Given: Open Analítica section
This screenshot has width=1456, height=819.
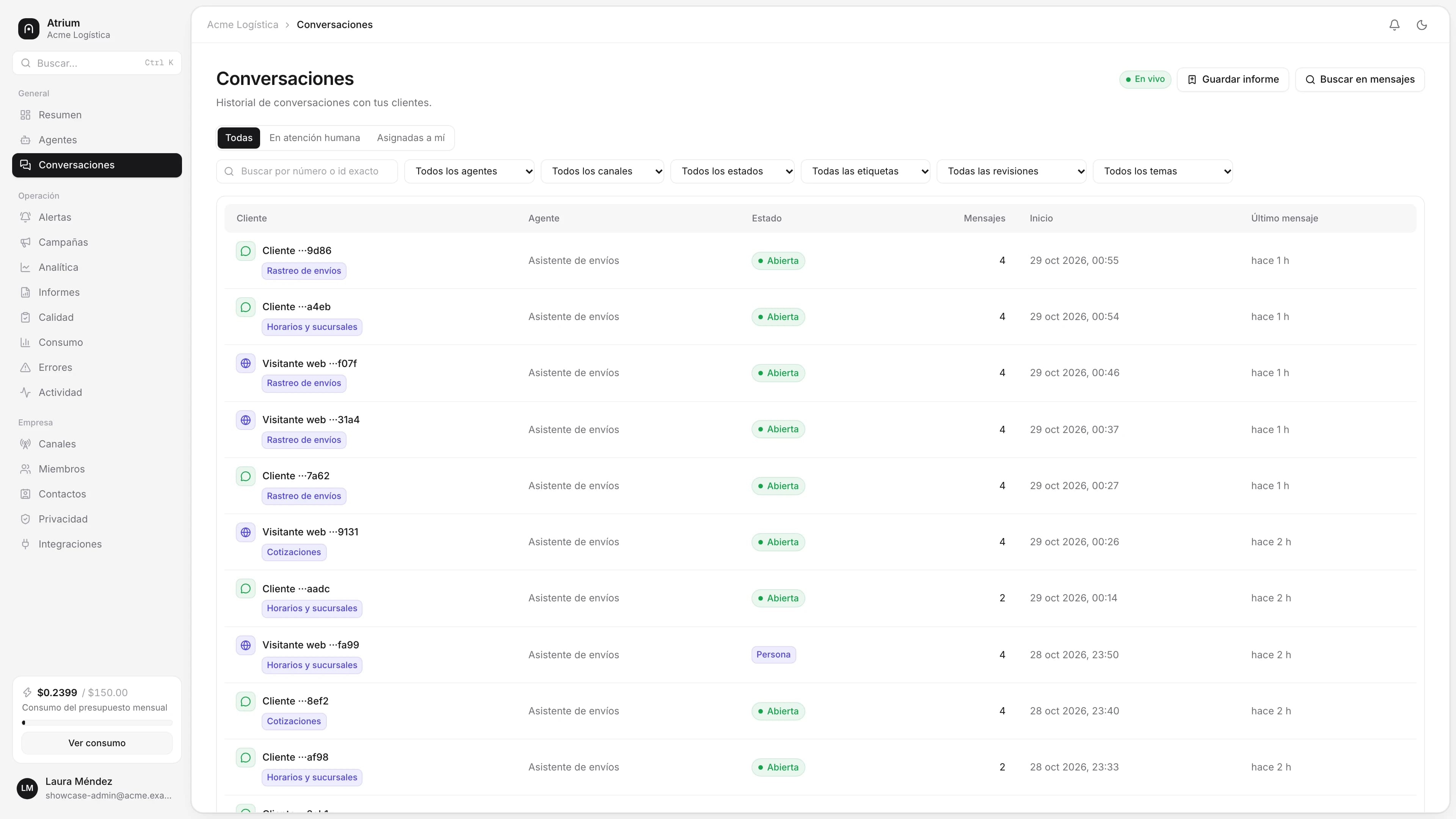Looking at the screenshot, I should tap(97, 267).
